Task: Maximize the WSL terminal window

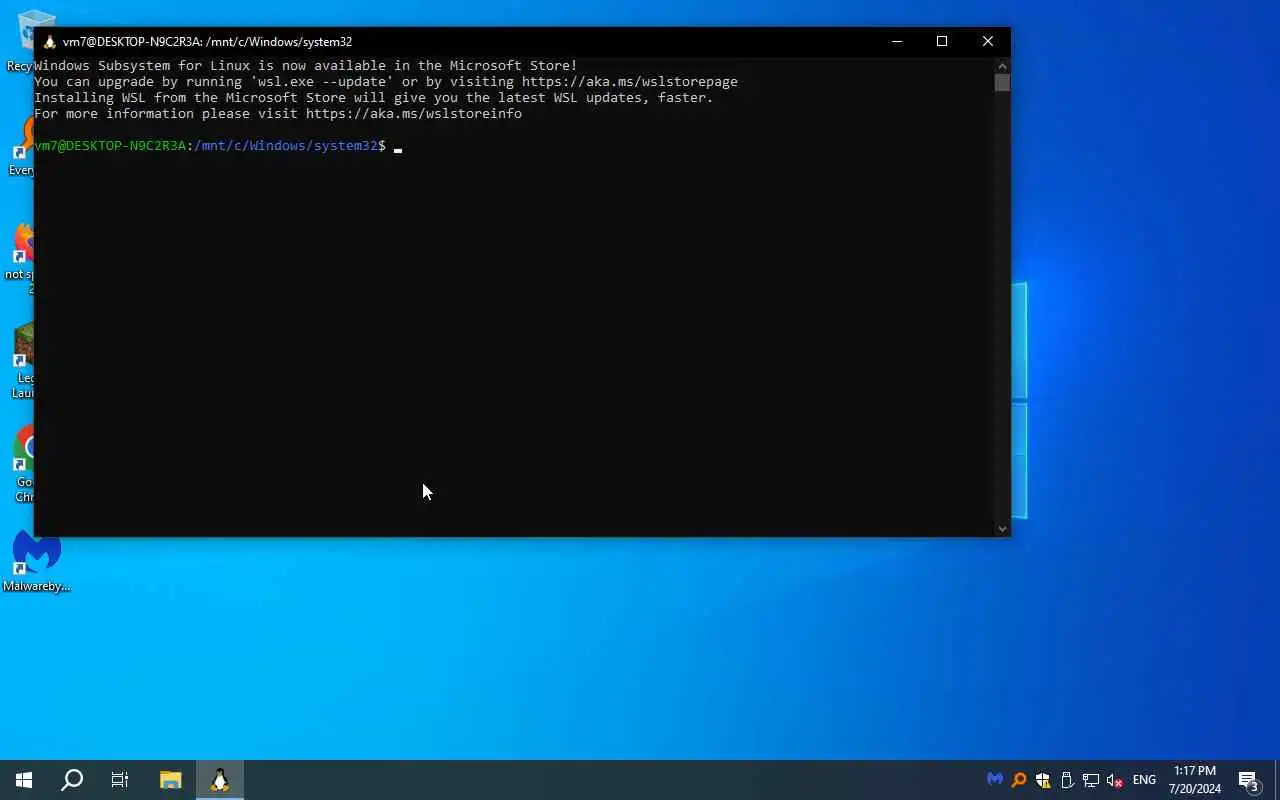Action: pyautogui.click(x=942, y=41)
